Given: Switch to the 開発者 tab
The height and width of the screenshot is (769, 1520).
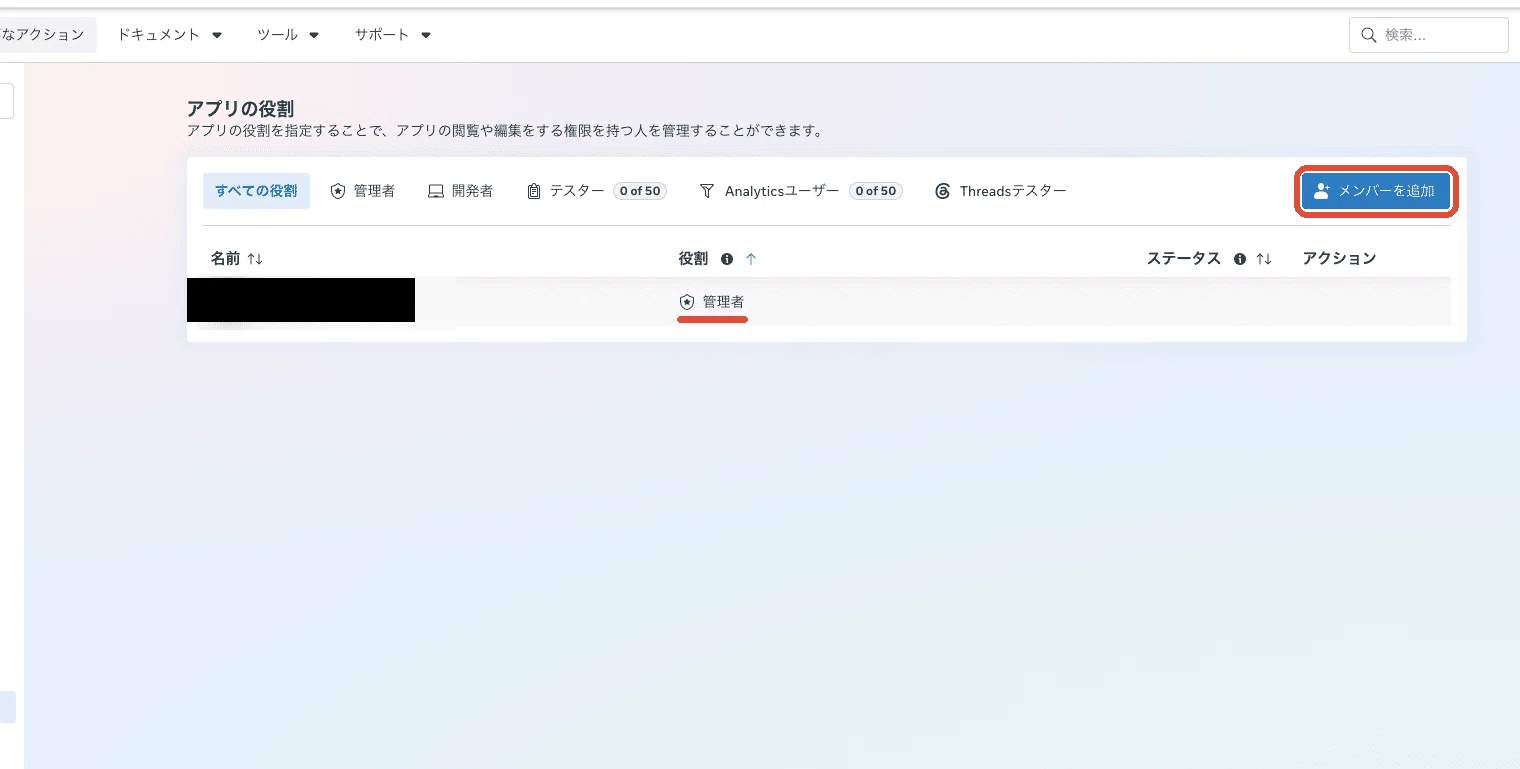Looking at the screenshot, I should point(460,191).
